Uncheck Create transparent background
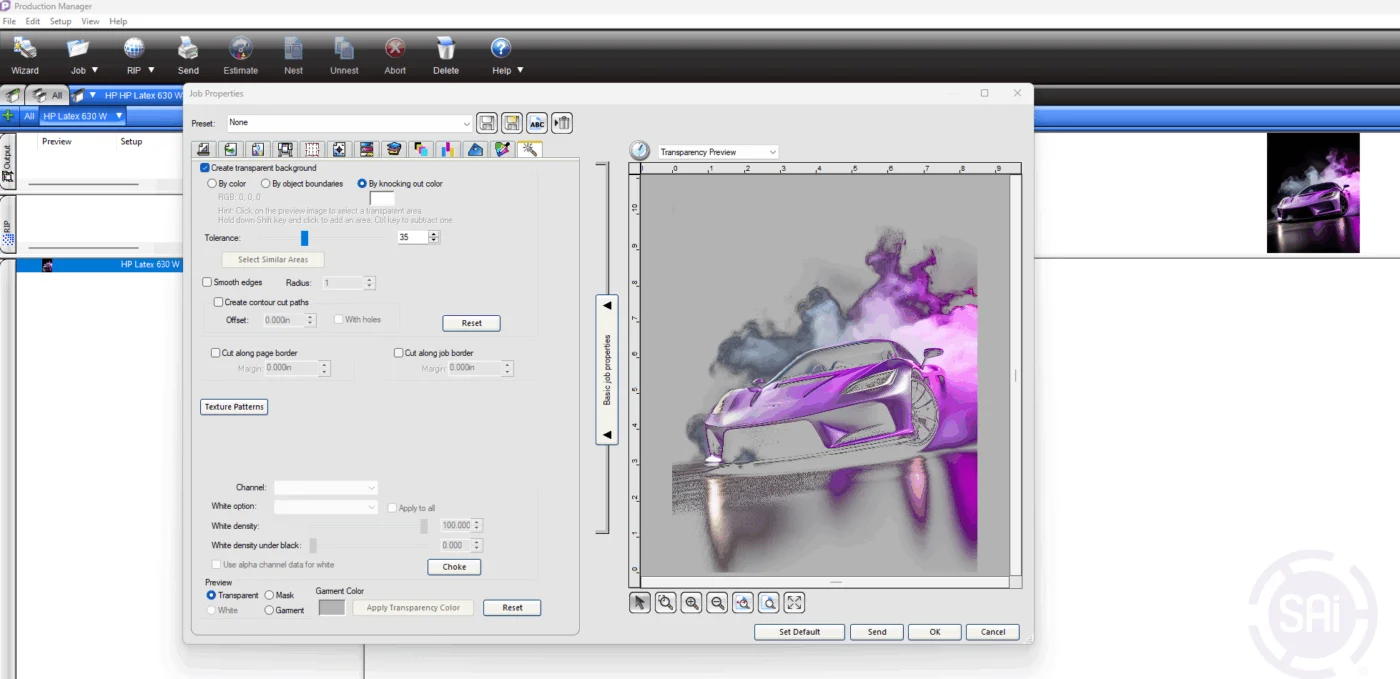 pos(205,168)
